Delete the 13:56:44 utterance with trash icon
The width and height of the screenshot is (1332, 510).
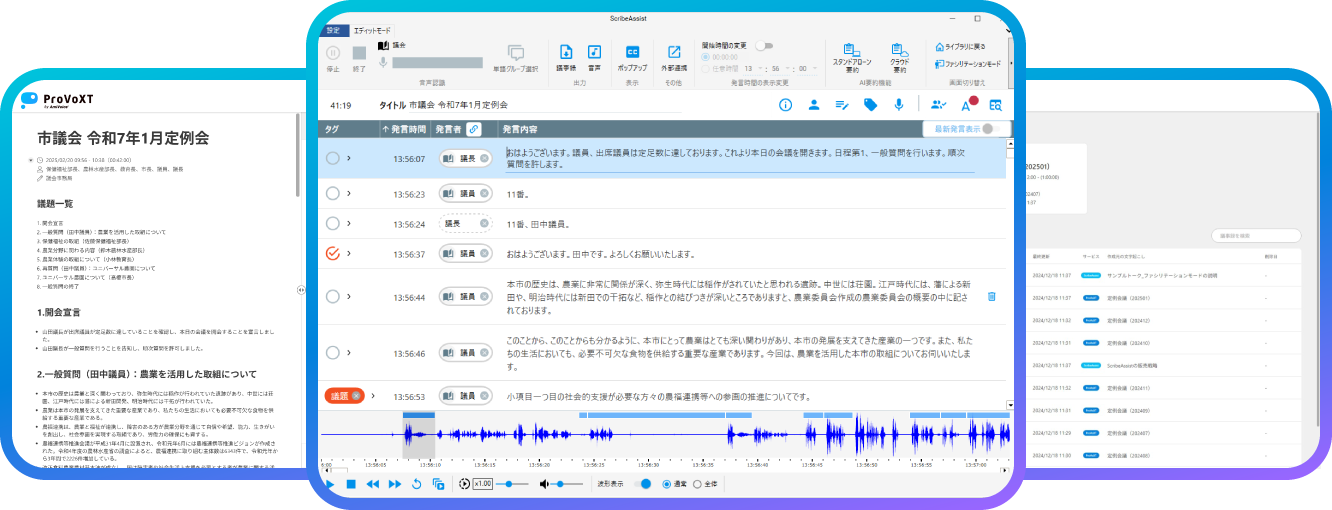(x=991, y=297)
